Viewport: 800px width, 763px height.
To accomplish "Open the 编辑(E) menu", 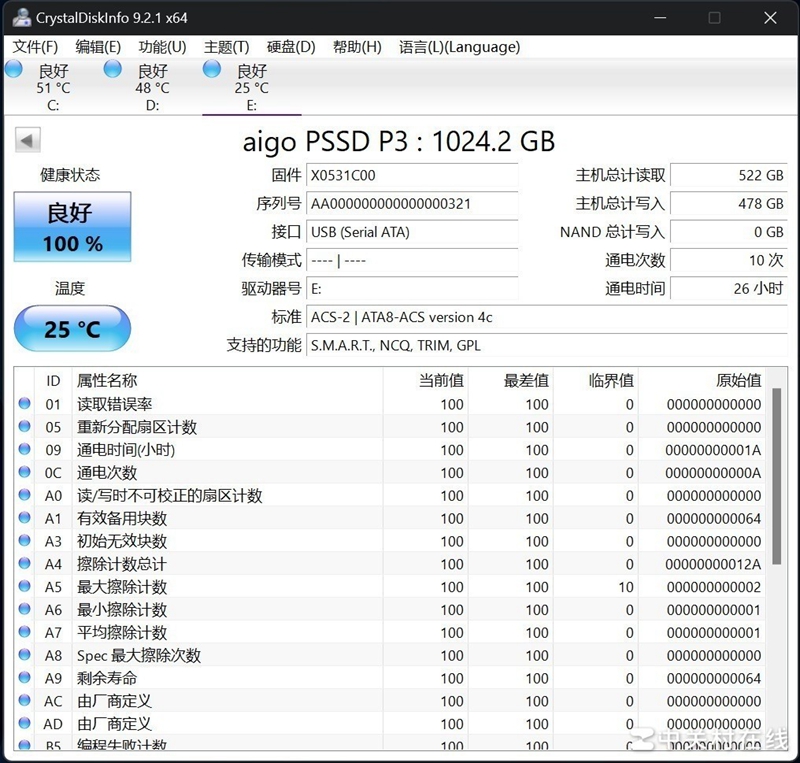I will coord(98,47).
